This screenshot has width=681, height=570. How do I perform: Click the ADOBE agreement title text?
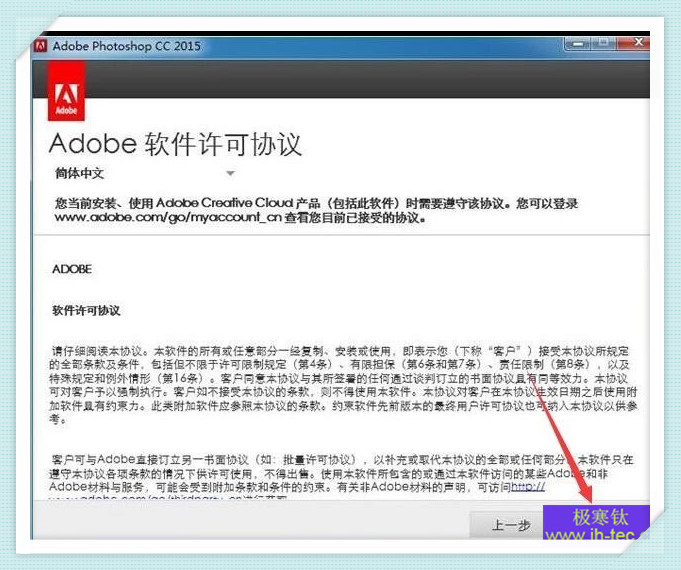(72, 269)
